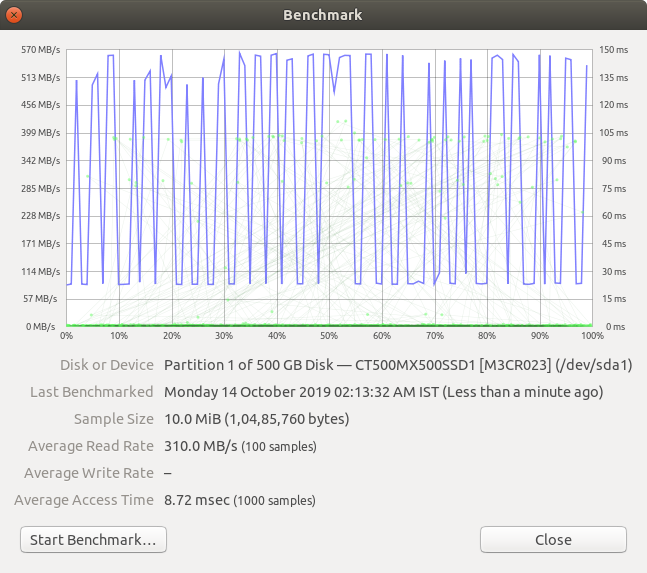Click the 171 MB/s axis label
Screen dimensions: 647x573
click(40, 244)
